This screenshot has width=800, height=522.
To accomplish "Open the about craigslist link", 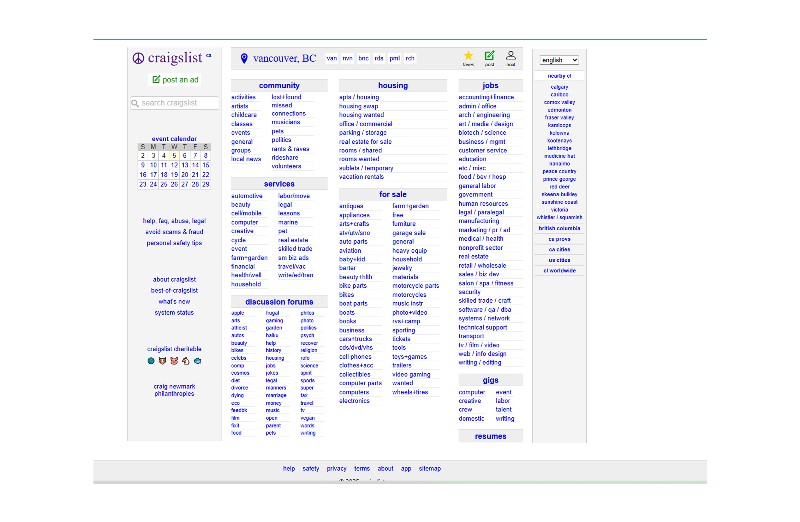I will [174, 280].
